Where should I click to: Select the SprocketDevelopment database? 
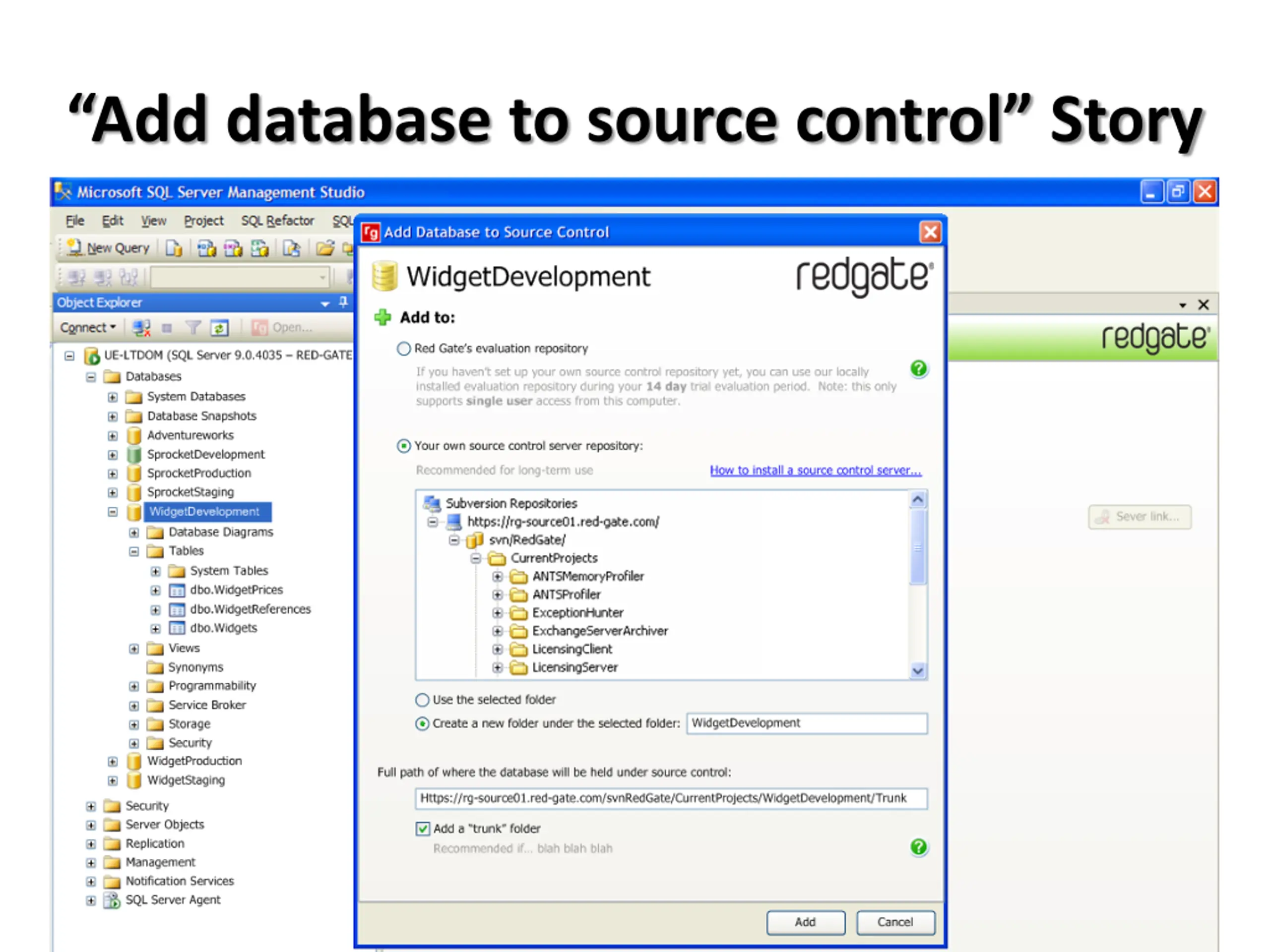coord(205,455)
